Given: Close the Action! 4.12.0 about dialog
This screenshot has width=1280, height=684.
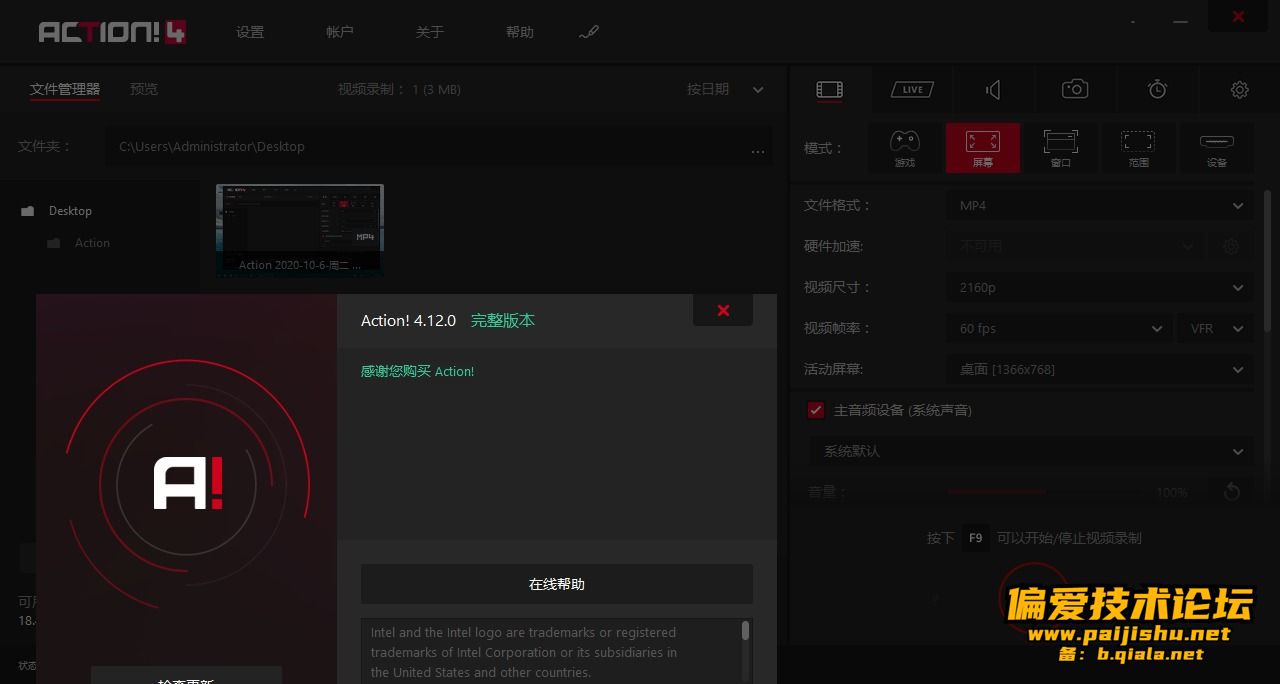Looking at the screenshot, I should 723,310.
